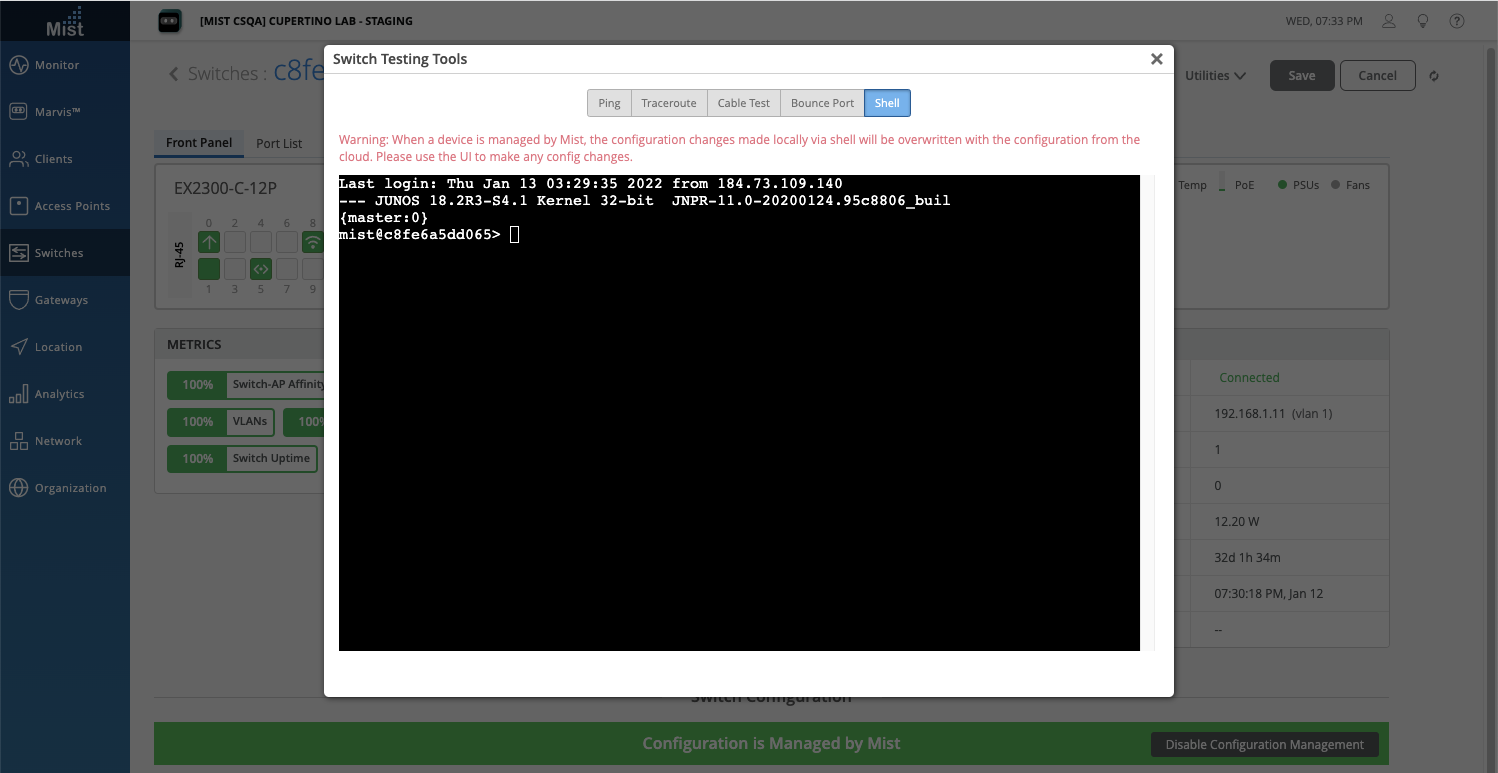Viewport: 1498px width, 773px height.
Task: Close the Switch Testing Tools dialog
Action: click(1156, 59)
